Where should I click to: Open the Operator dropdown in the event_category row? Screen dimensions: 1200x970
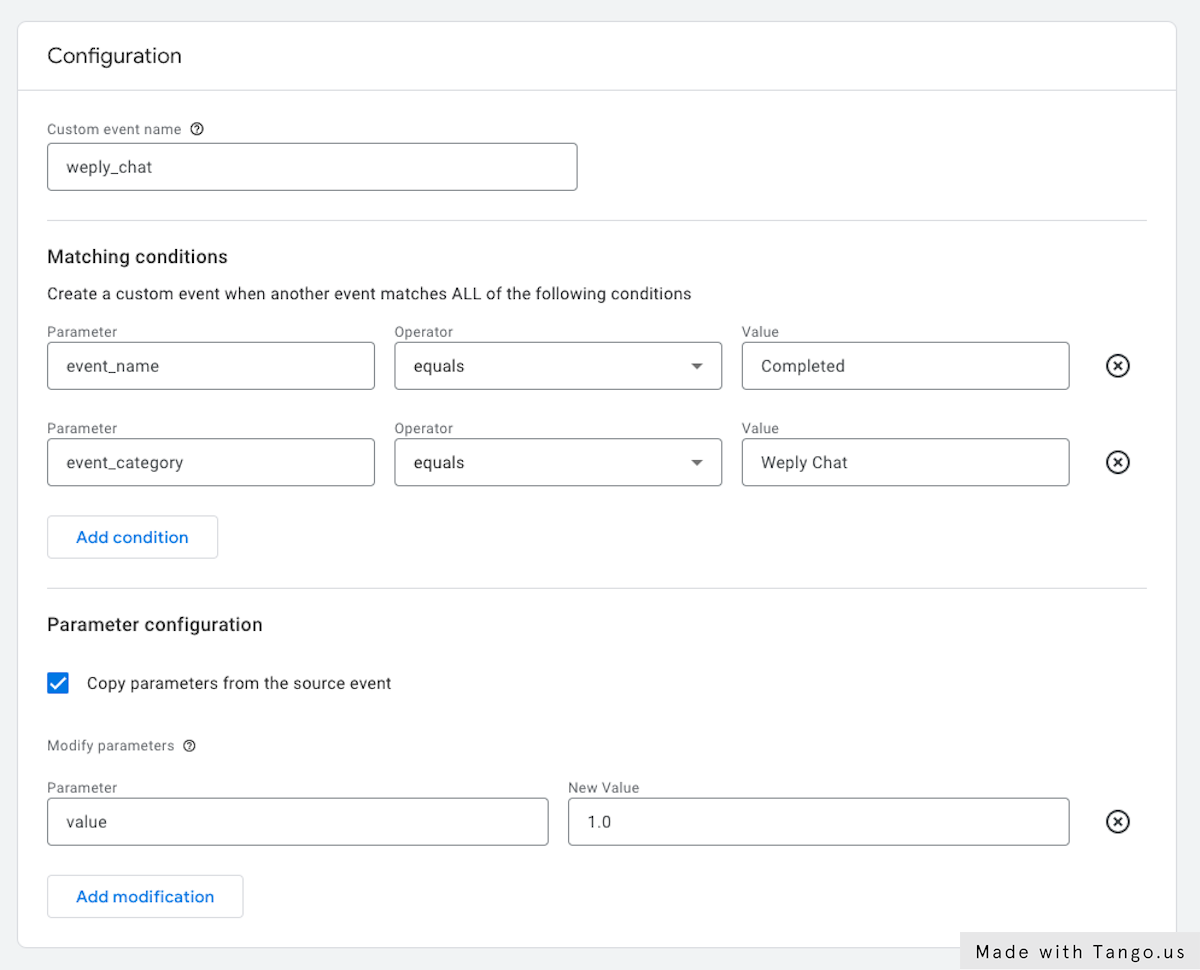558,462
